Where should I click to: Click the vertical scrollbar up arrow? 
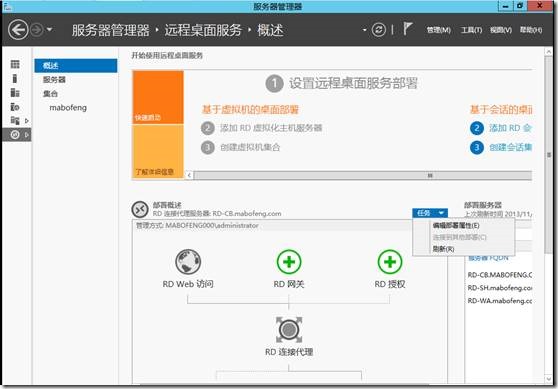pyautogui.click(x=548, y=52)
